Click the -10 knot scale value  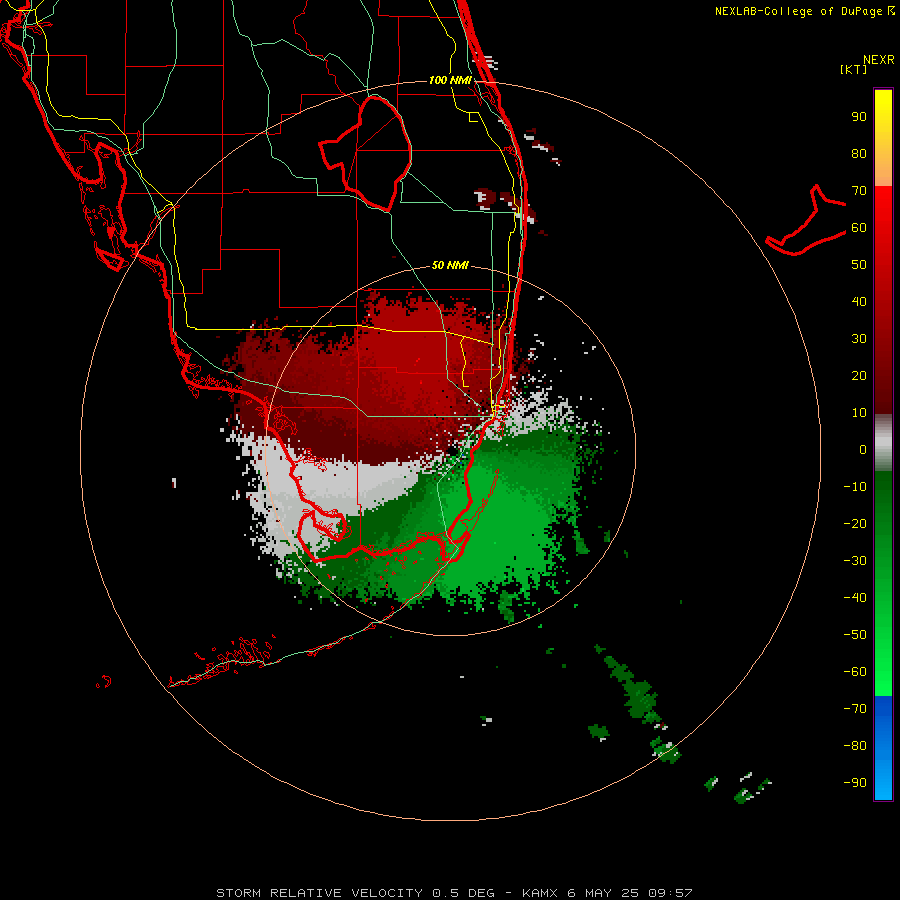point(855,487)
